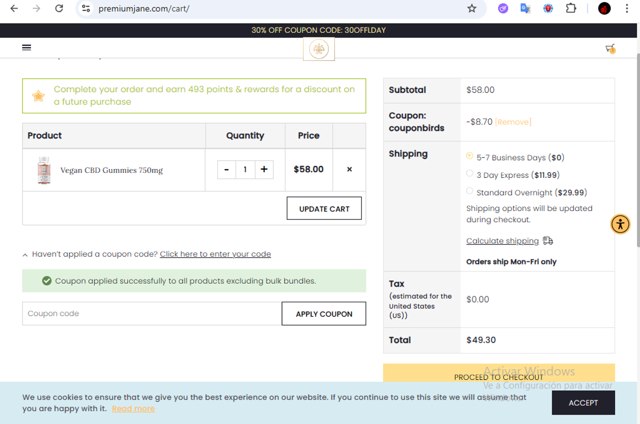Click the earn 493 points rewards notice
This screenshot has height=424, width=640.
(x=194, y=96)
